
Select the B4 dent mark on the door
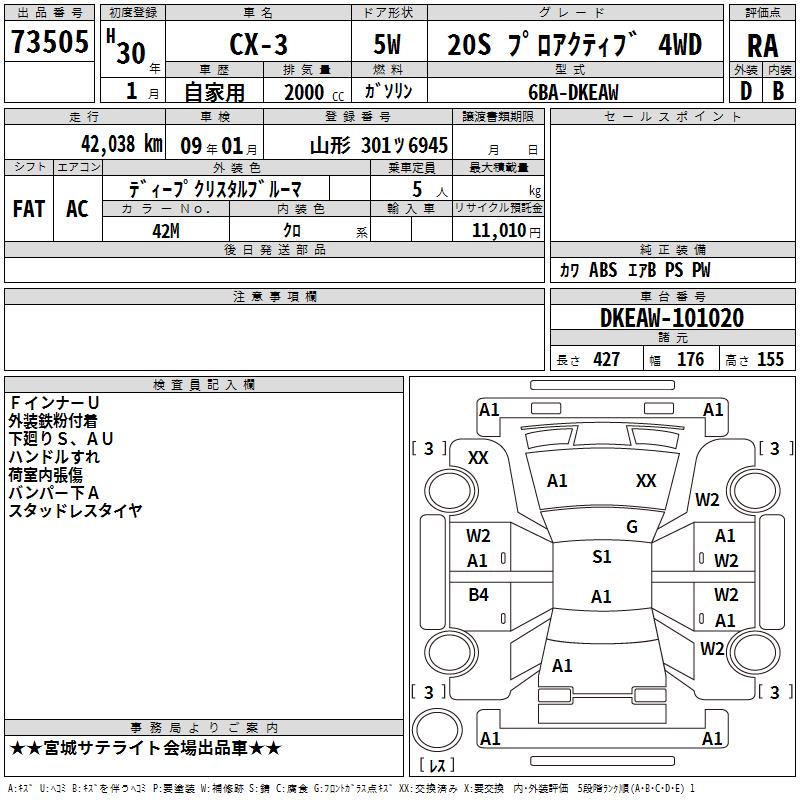click(x=478, y=595)
